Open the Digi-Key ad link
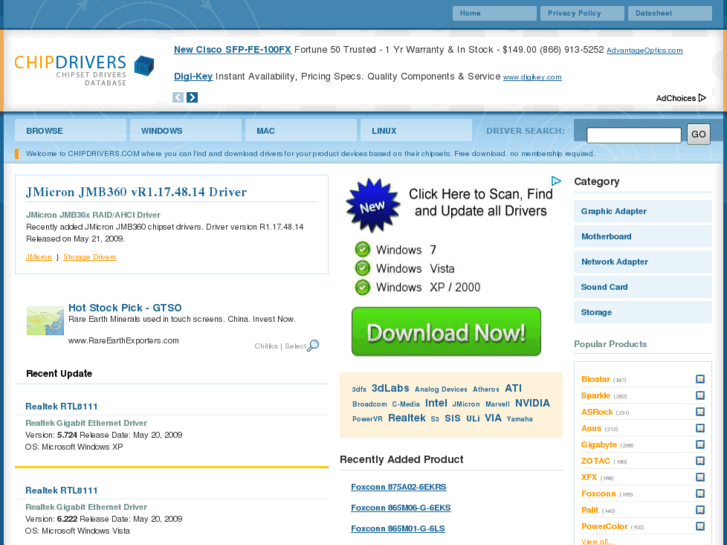 [193, 77]
